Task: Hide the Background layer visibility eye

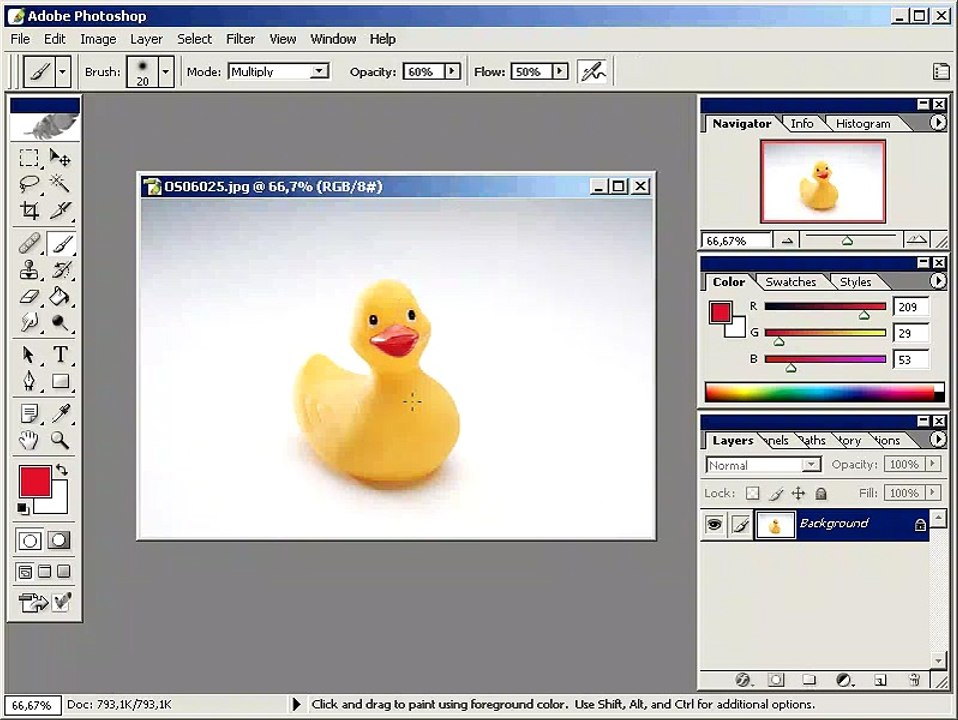Action: click(x=714, y=524)
